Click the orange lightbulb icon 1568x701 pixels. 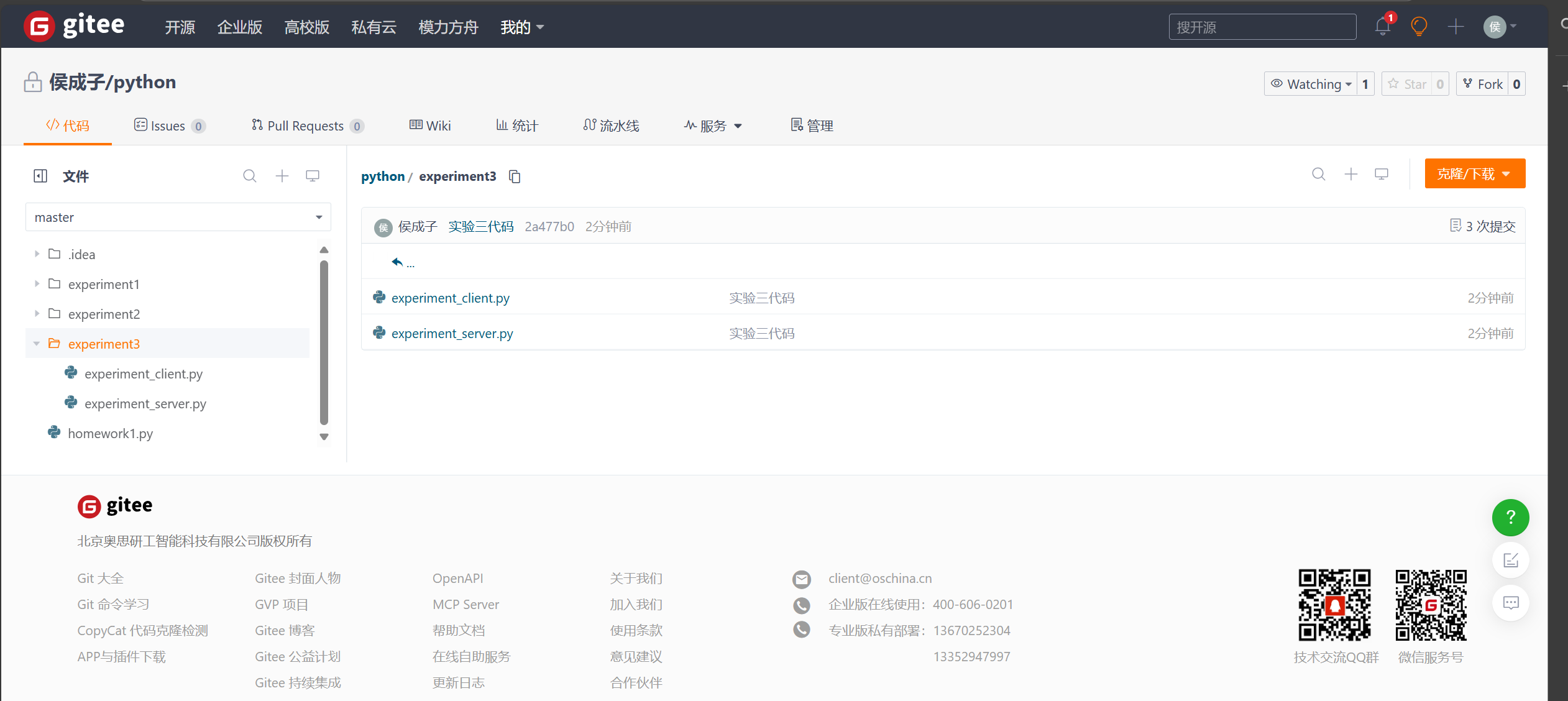[x=1419, y=27]
